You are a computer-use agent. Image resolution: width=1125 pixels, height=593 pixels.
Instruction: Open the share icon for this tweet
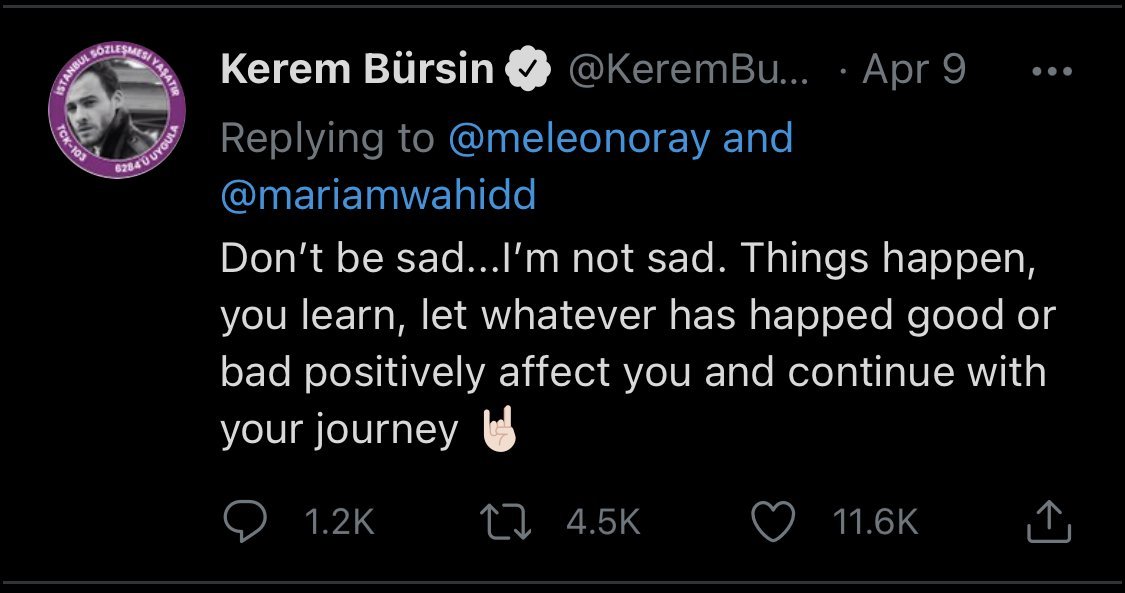1049,522
